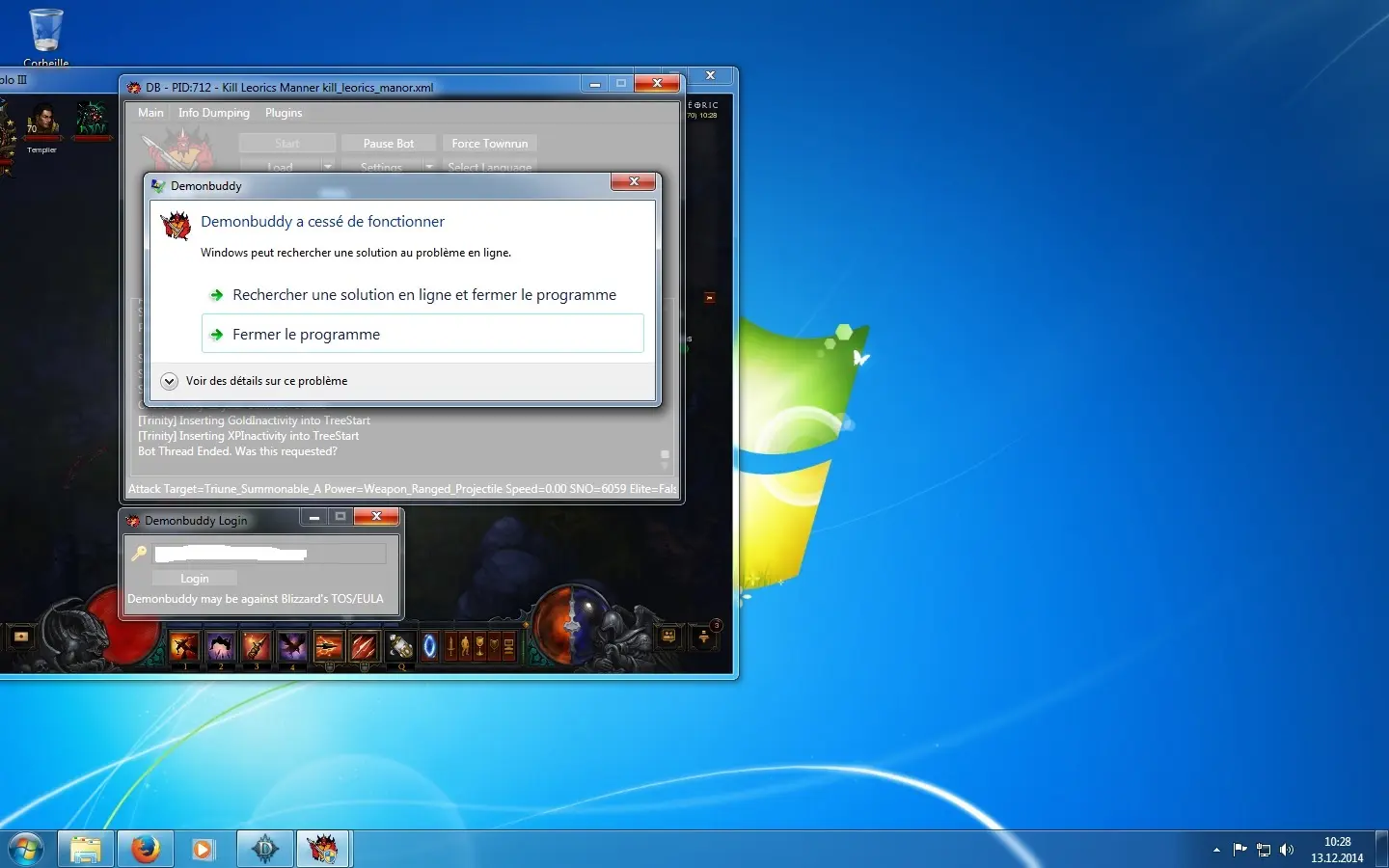Switch to Diablo III taskbar button
The image size is (1389, 868).
264,849
